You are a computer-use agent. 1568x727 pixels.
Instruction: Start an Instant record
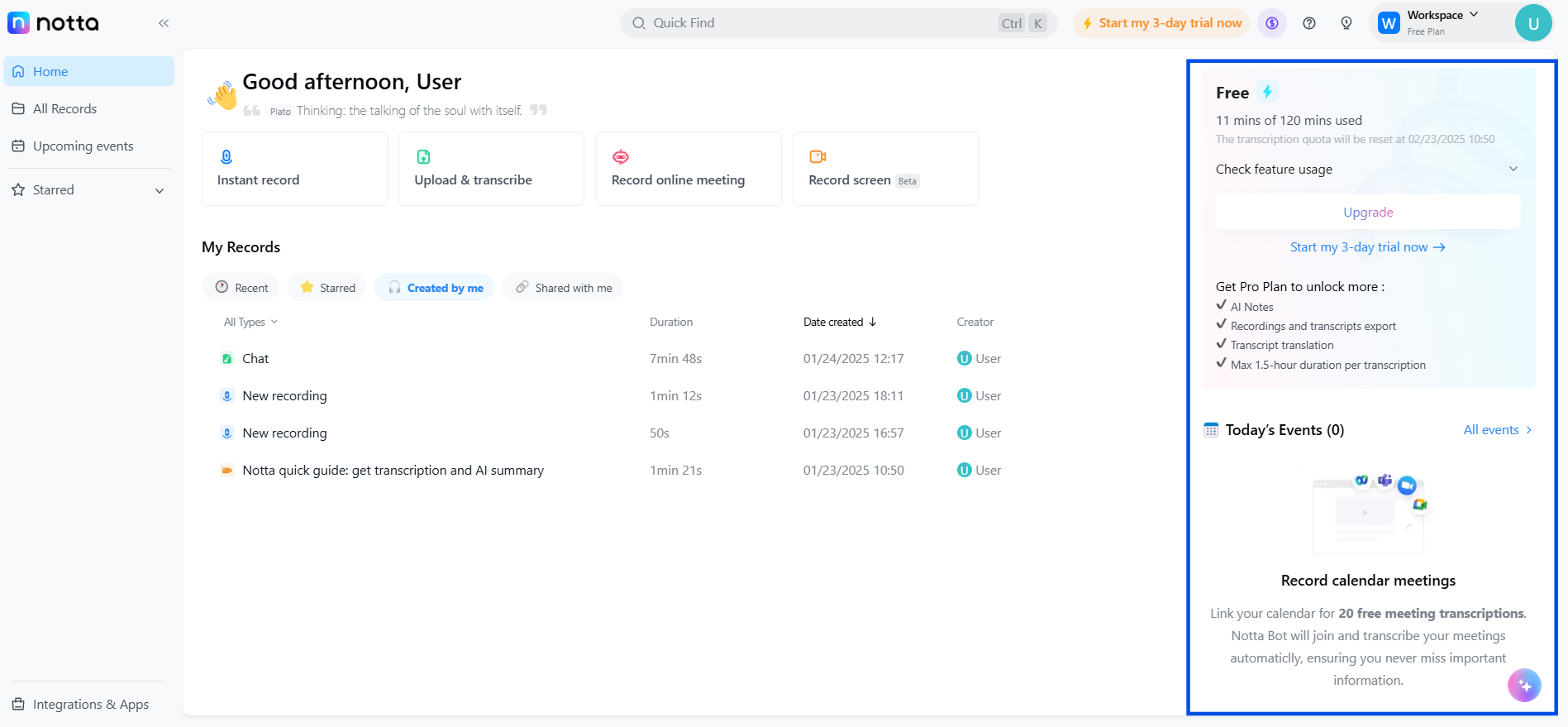294,169
